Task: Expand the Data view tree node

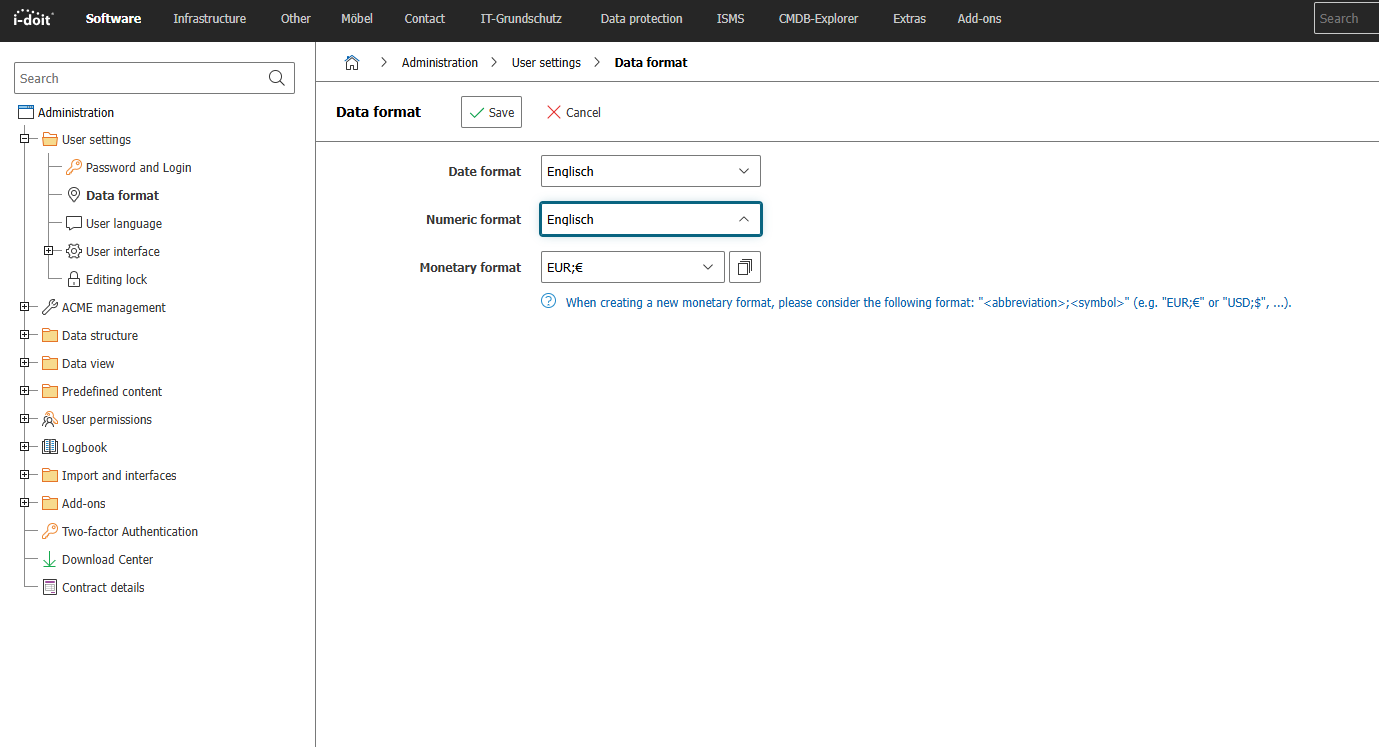Action: [x=24, y=363]
